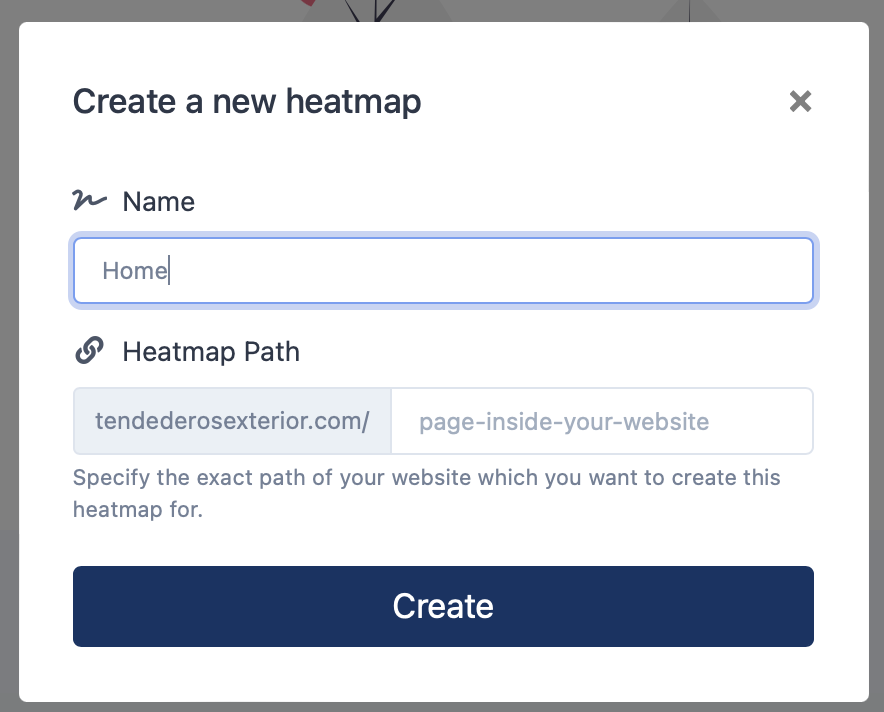Click the Create button
The height and width of the screenshot is (712, 884).
pos(443,606)
